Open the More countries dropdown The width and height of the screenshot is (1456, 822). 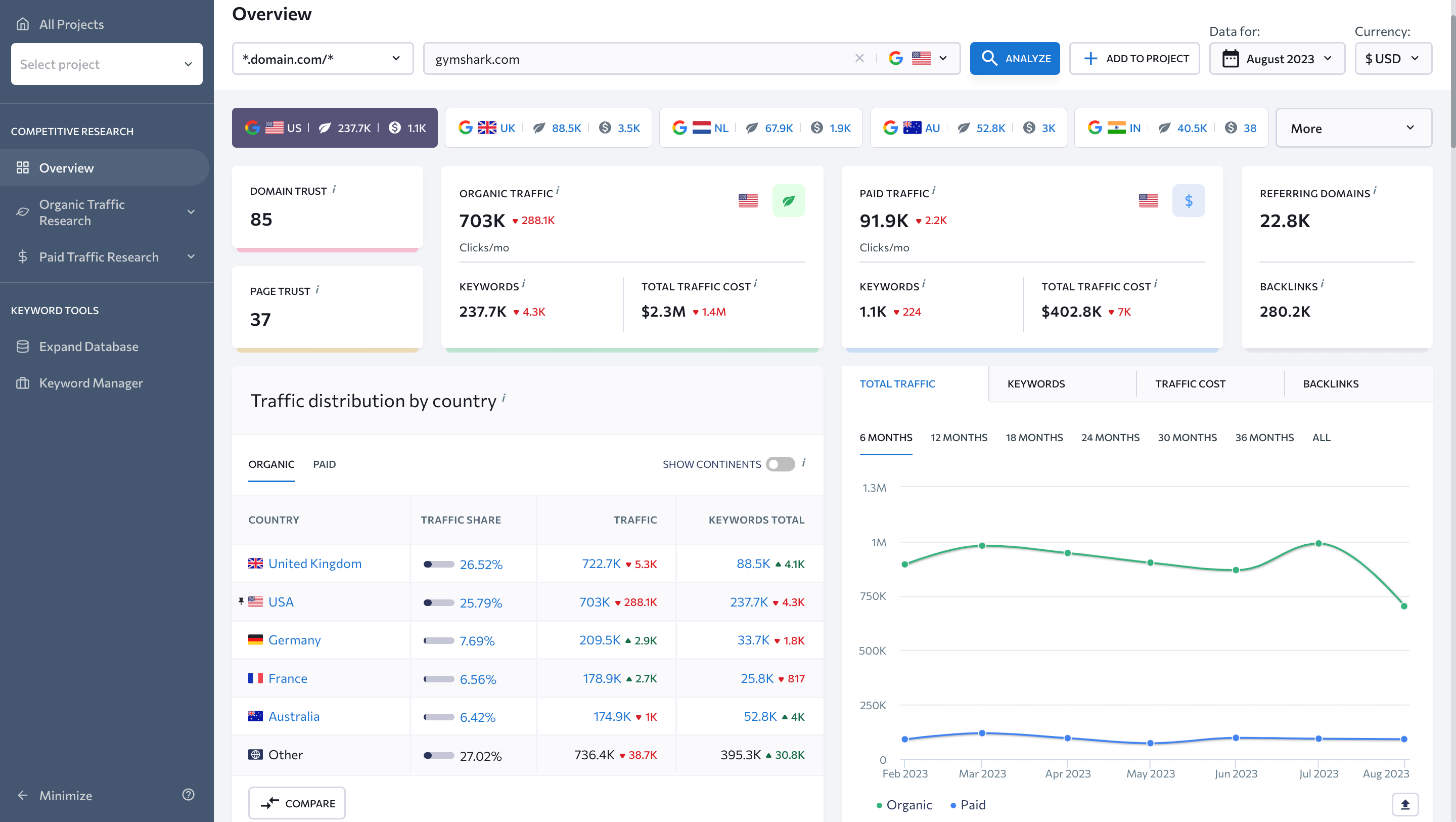(1354, 128)
